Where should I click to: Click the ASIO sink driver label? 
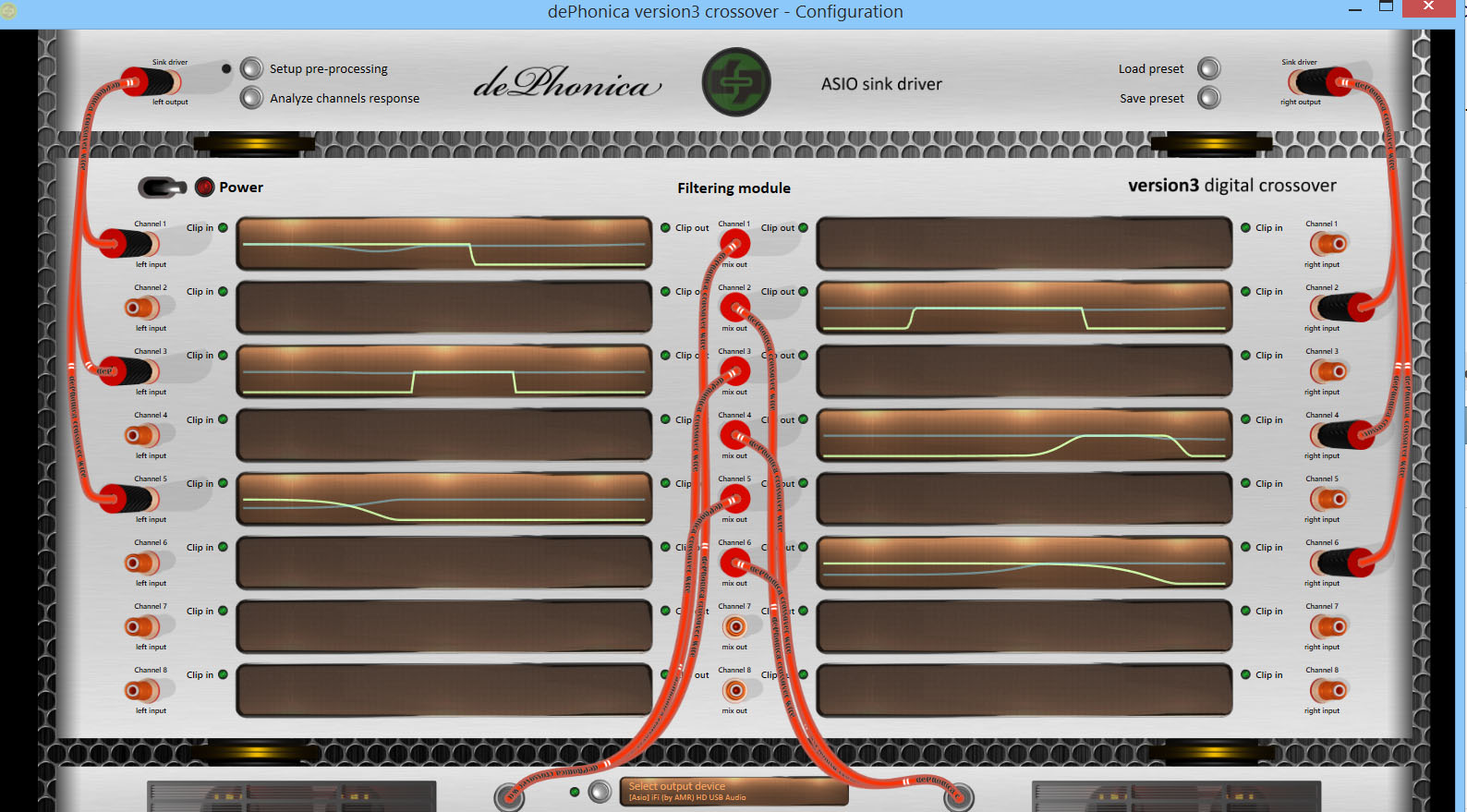(x=881, y=84)
